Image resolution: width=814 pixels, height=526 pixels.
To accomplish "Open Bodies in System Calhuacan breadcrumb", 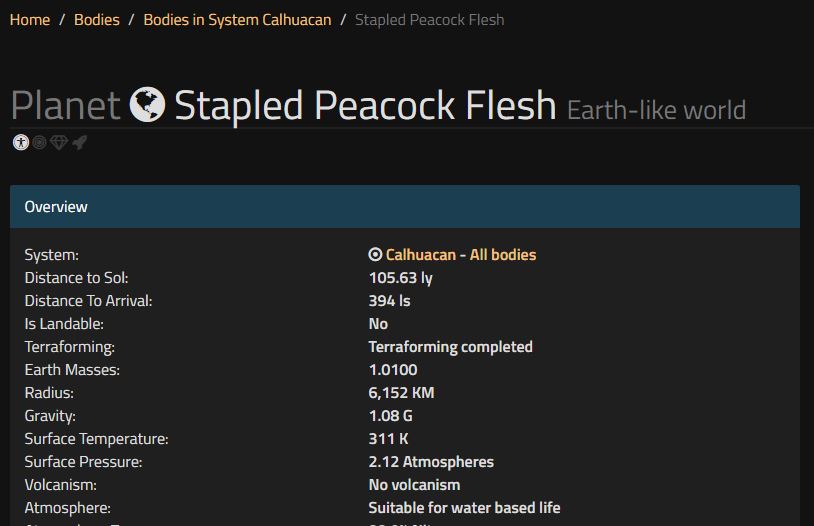I will pos(237,20).
